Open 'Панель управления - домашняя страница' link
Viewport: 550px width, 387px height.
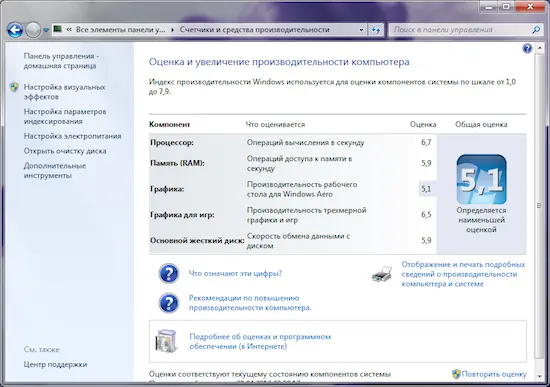(x=61, y=61)
